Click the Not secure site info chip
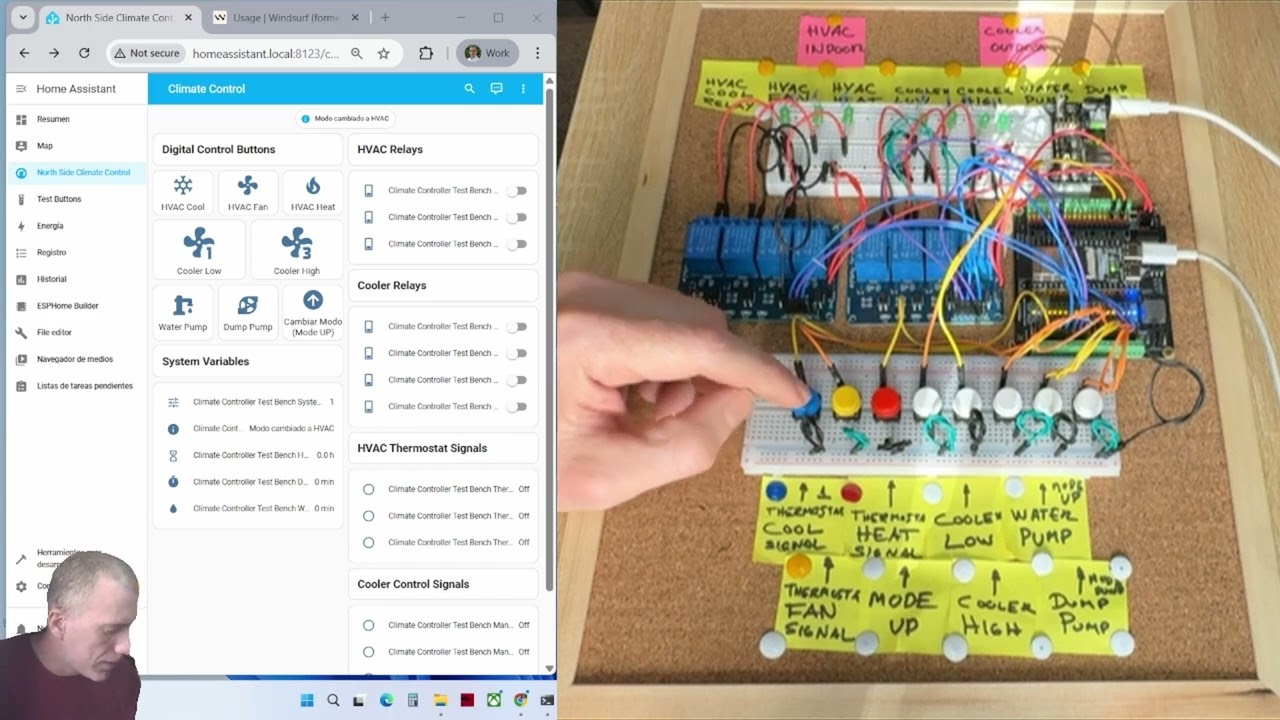The height and width of the screenshot is (720, 1280). (x=146, y=53)
